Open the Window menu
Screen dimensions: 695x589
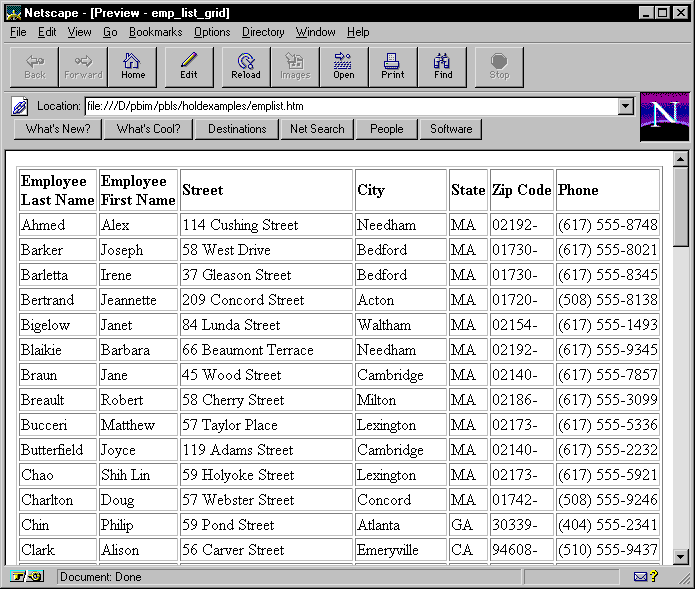315,32
